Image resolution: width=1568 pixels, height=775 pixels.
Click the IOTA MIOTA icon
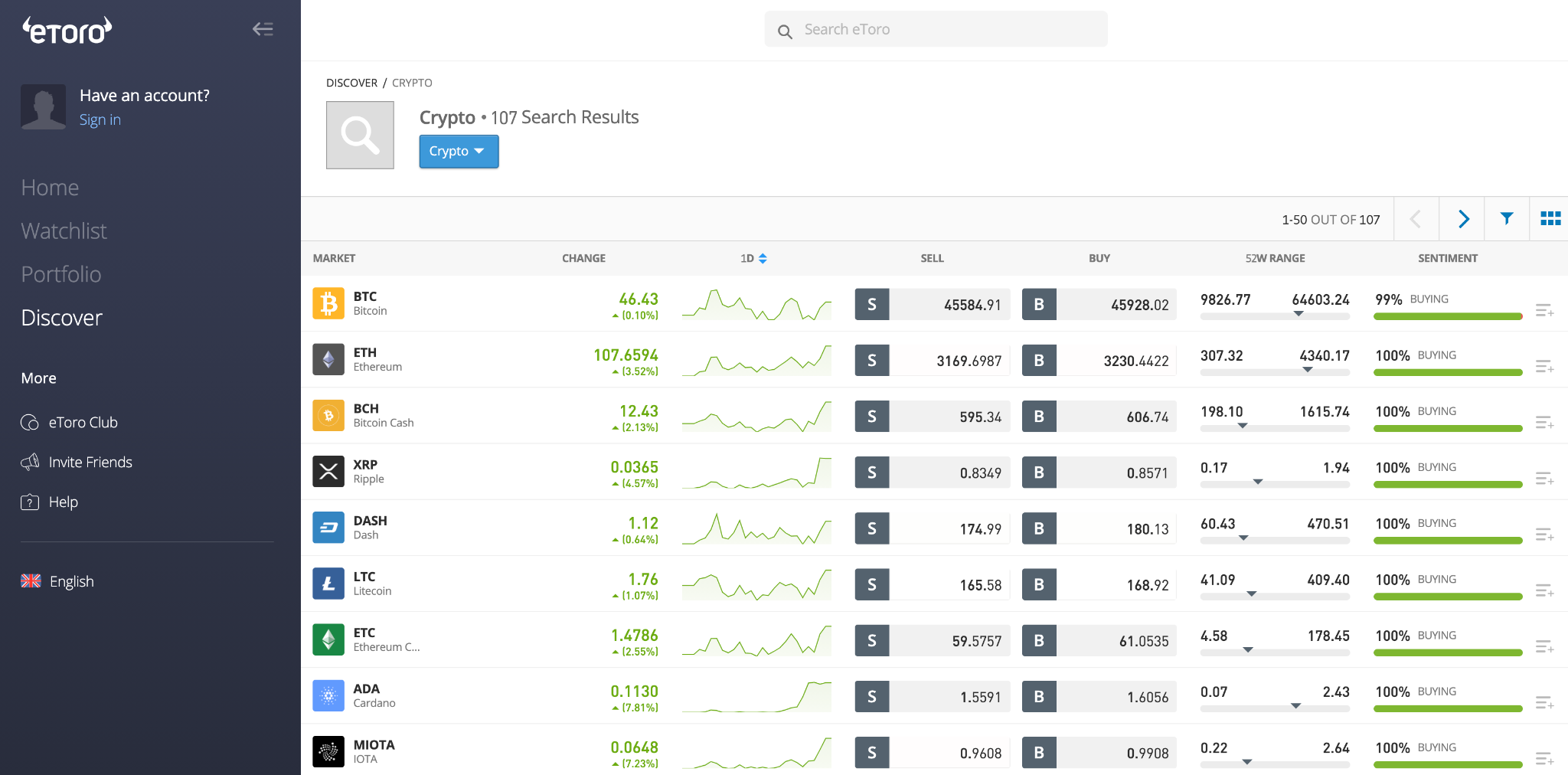328,751
